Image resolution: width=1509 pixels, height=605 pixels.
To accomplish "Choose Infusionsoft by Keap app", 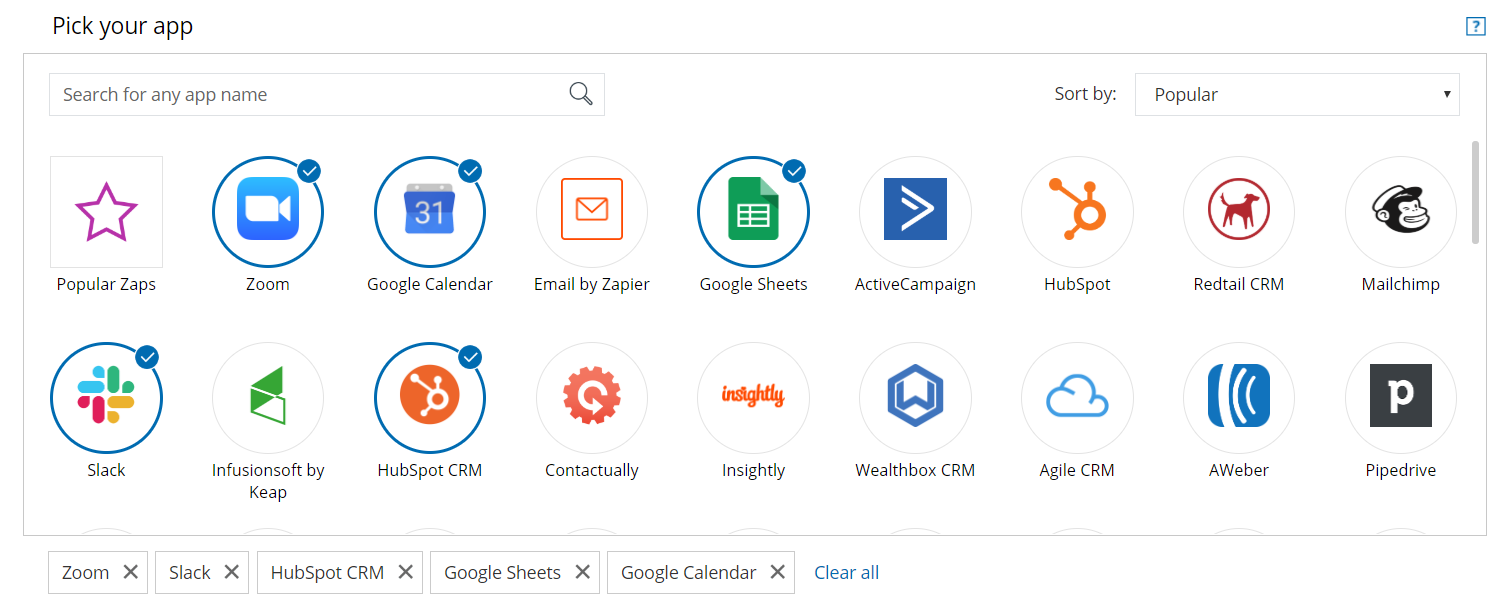I will pyautogui.click(x=268, y=397).
